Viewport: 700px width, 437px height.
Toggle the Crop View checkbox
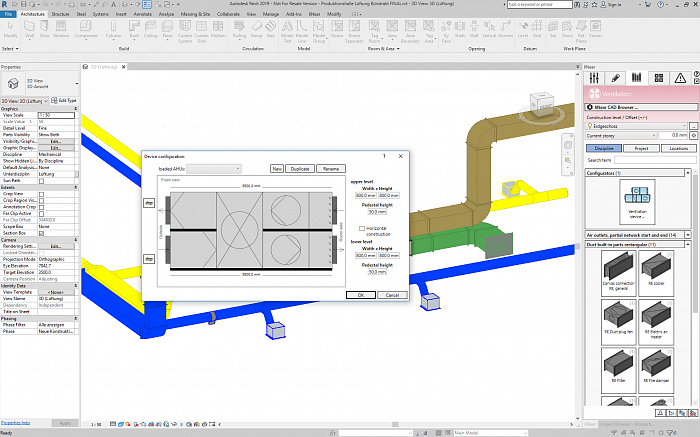point(42,194)
